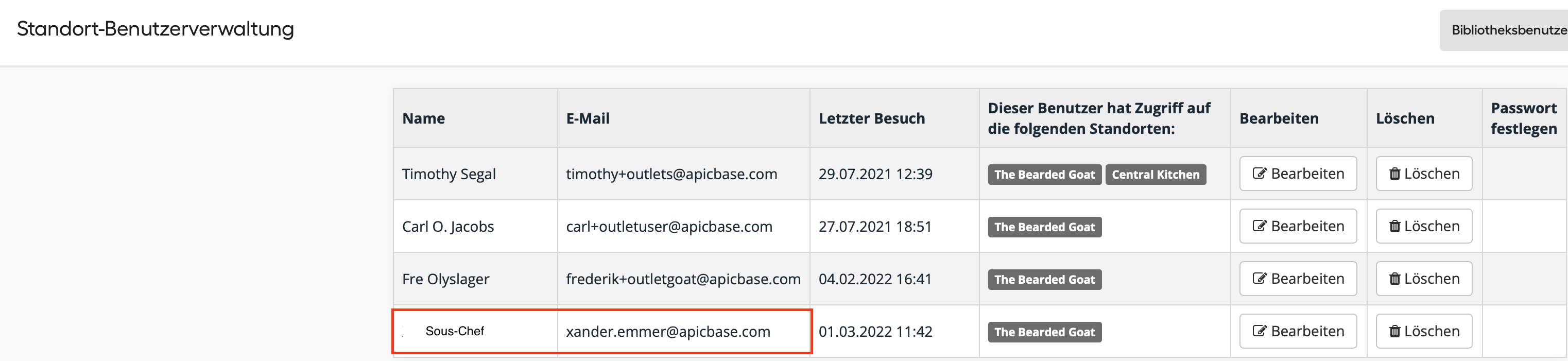The width and height of the screenshot is (1568, 361).
Task: Click The Bearded Goat tag for Fre Olyslager
Action: [x=1044, y=279]
